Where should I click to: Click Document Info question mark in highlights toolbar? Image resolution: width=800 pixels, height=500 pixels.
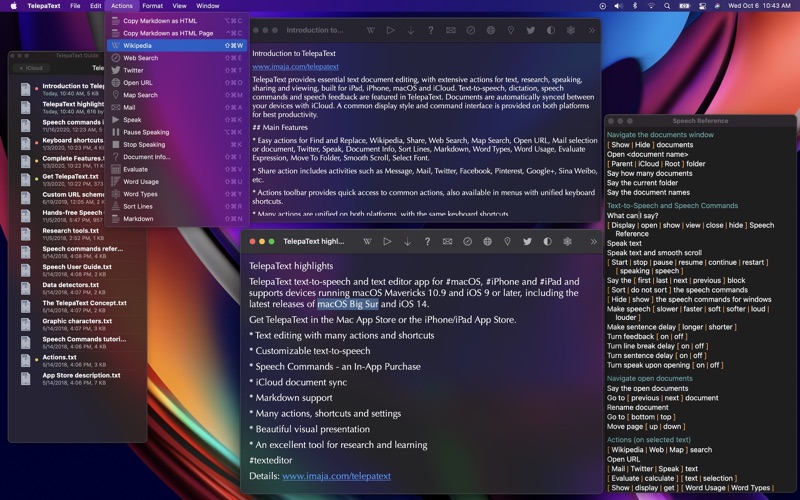click(x=427, y=241)
